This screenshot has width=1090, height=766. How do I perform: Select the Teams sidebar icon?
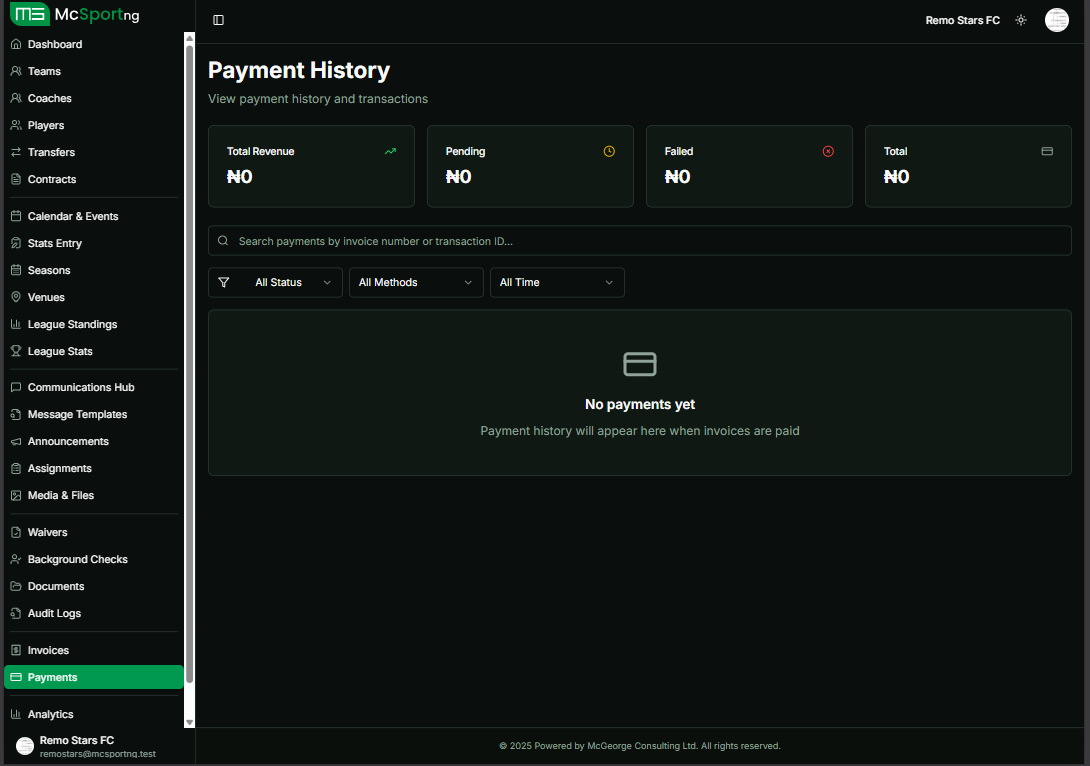pyautogui.click(x=15, y=71)
